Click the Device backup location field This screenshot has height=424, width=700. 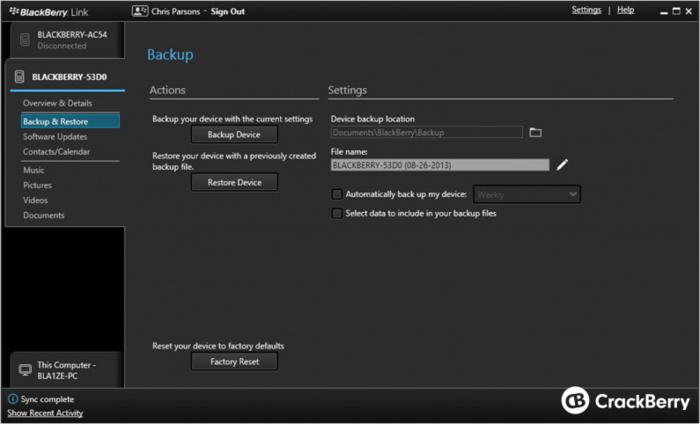point(426,133)
